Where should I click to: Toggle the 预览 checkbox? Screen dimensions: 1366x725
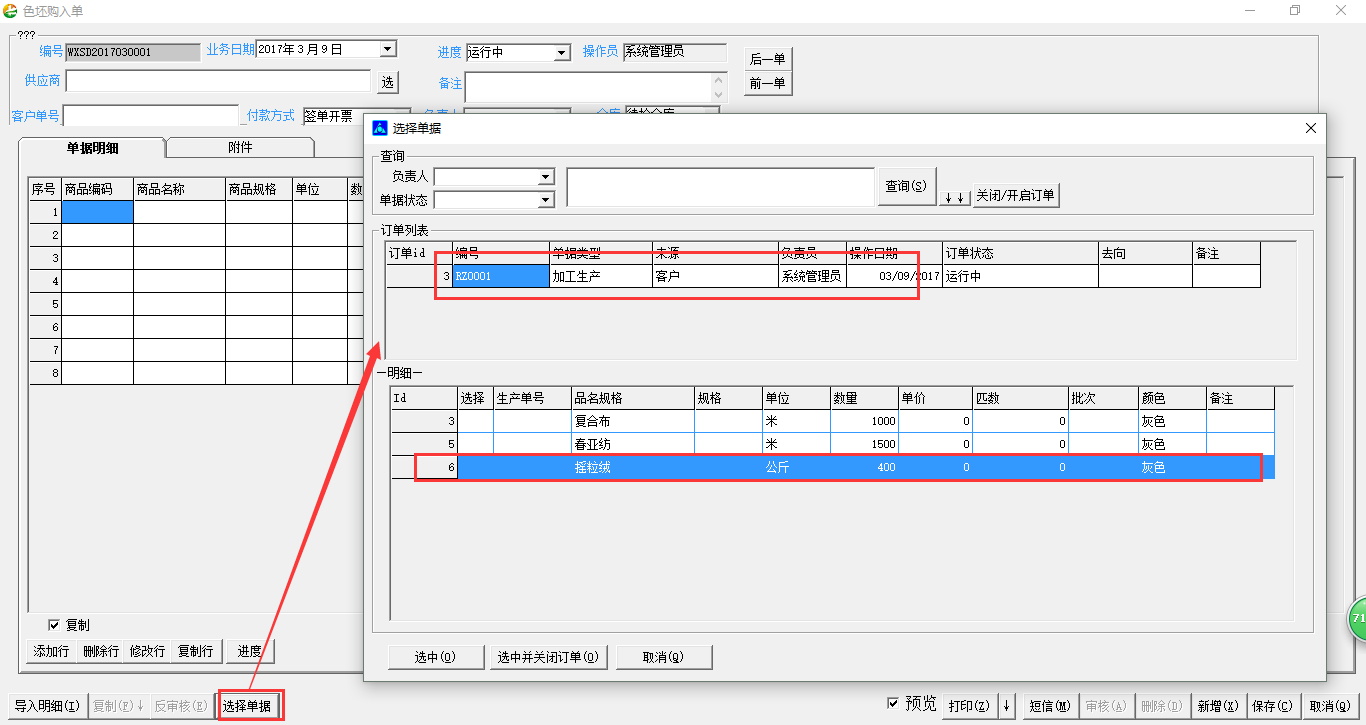(x=893, y=704)
